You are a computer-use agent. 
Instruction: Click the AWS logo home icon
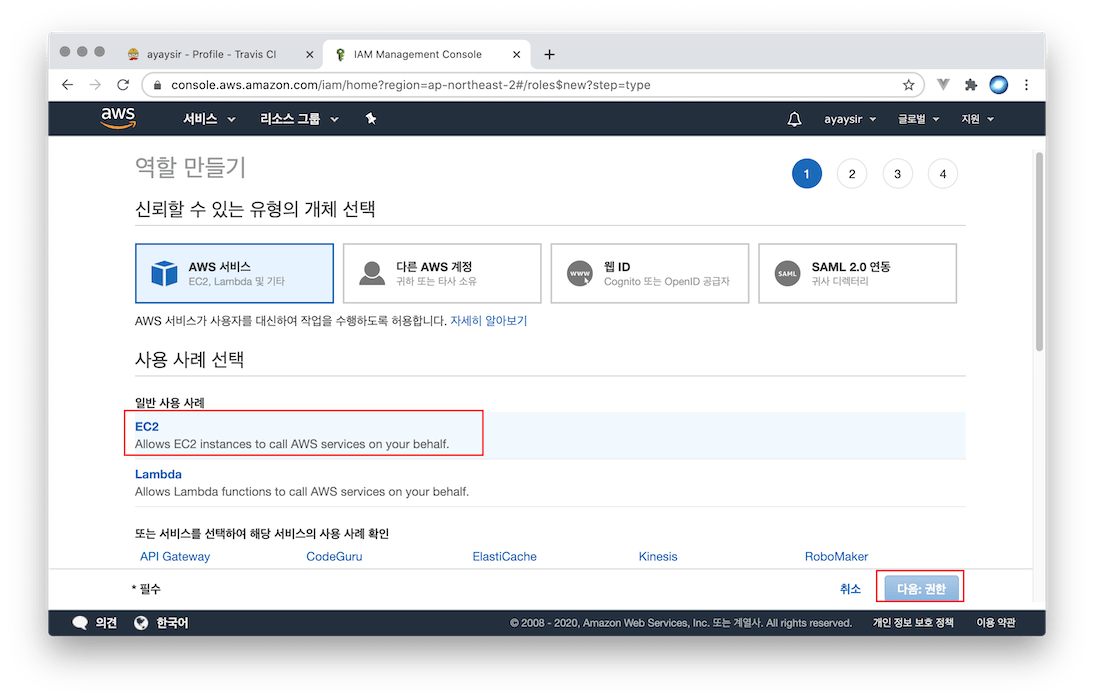pos(118,119)
